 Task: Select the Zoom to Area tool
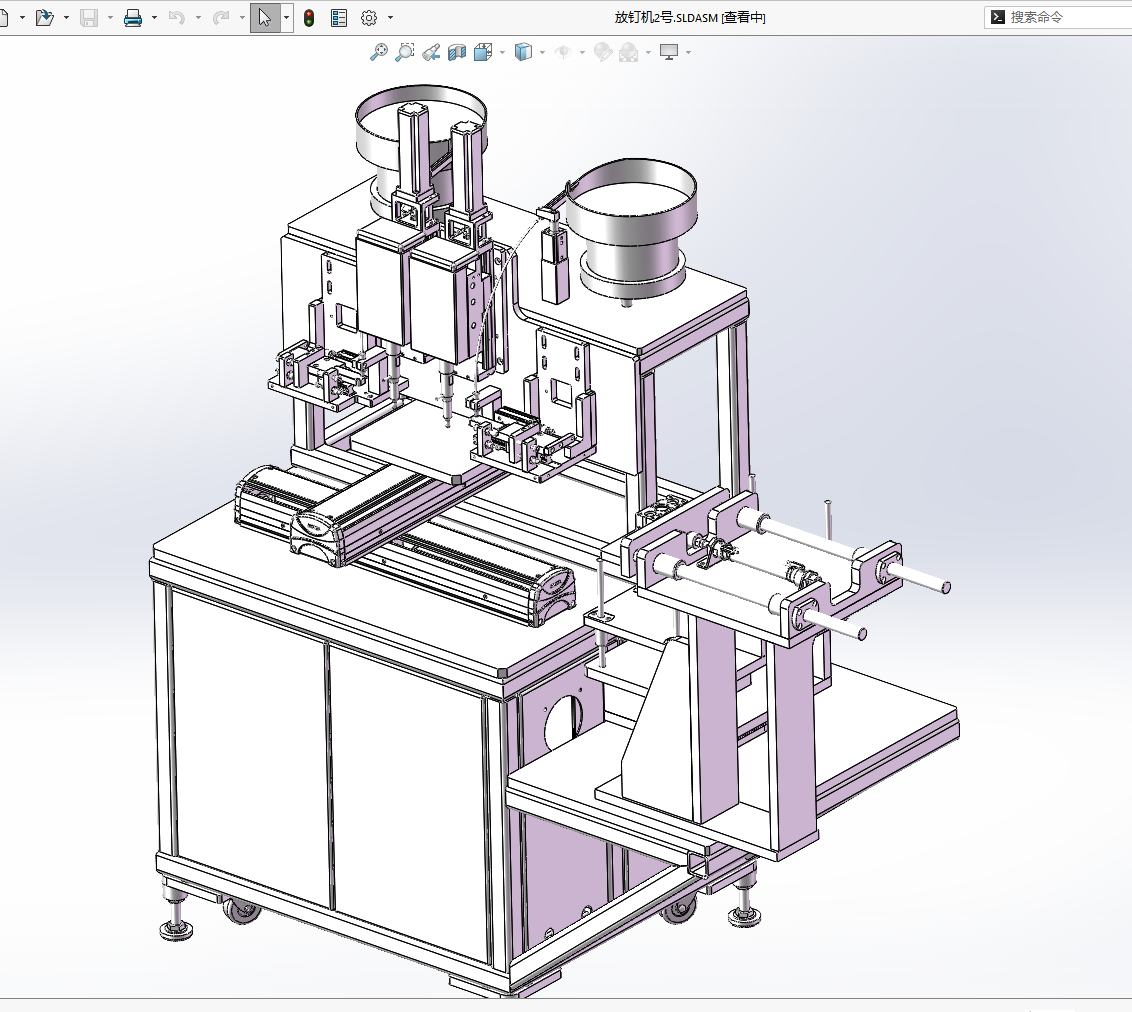click(405, 52)
